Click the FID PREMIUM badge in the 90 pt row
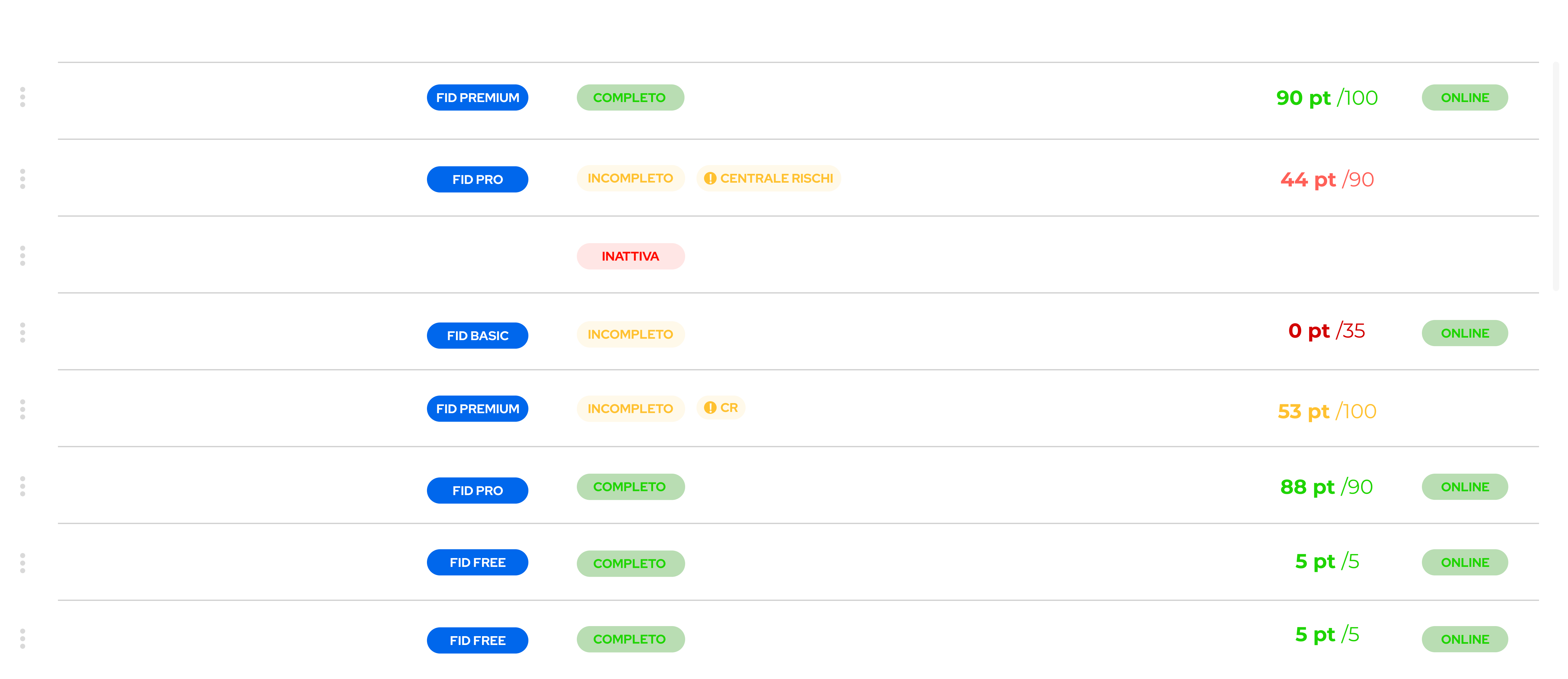This screenshot has width=1568, height=679. 477,97
